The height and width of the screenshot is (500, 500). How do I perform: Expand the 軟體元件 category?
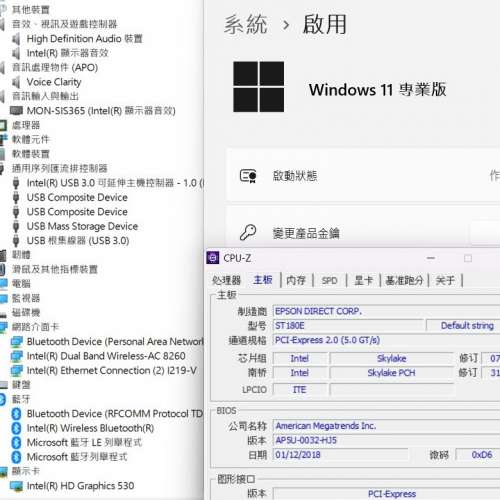click(x=31, y=140)
